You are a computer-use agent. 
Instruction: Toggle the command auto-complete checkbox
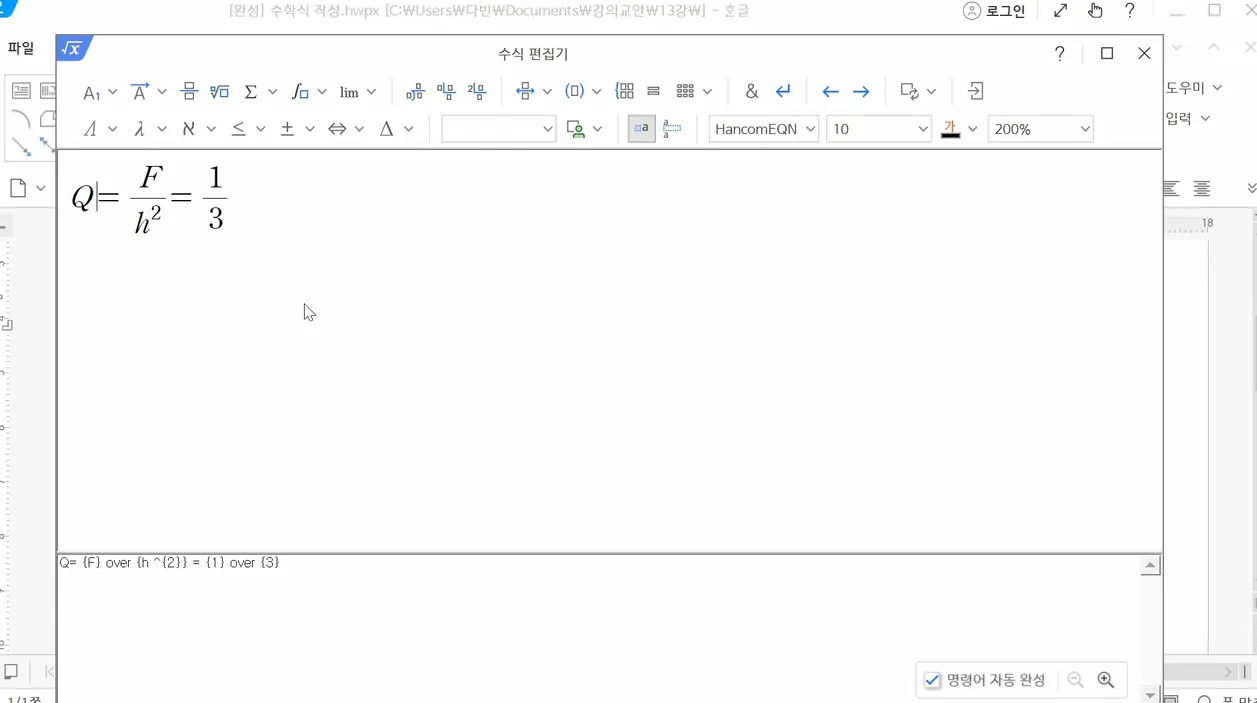pyautogui.click(x=932, y=680)
